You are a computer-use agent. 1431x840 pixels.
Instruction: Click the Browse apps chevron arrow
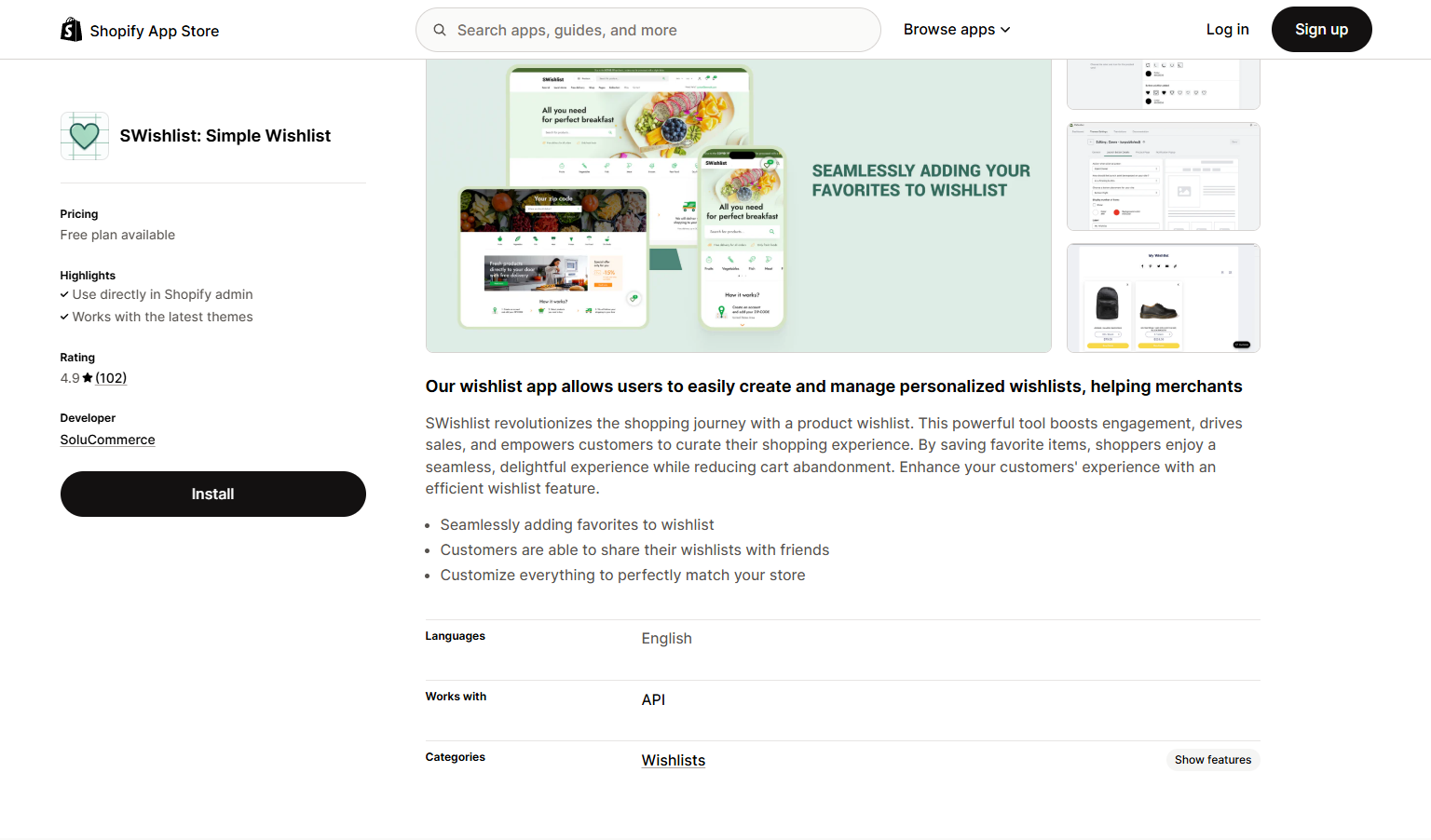coord(1006,31)
